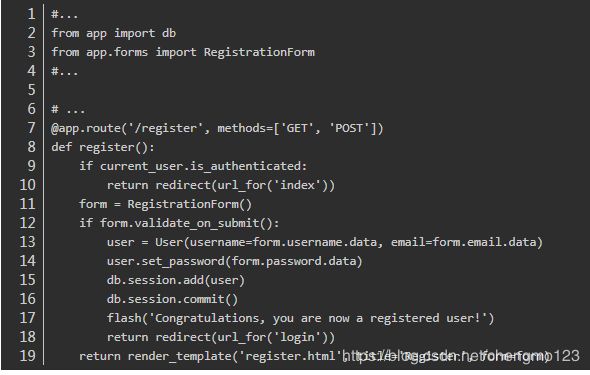
Task: Click line number 7 in the gutter
Action: (32, 128)
